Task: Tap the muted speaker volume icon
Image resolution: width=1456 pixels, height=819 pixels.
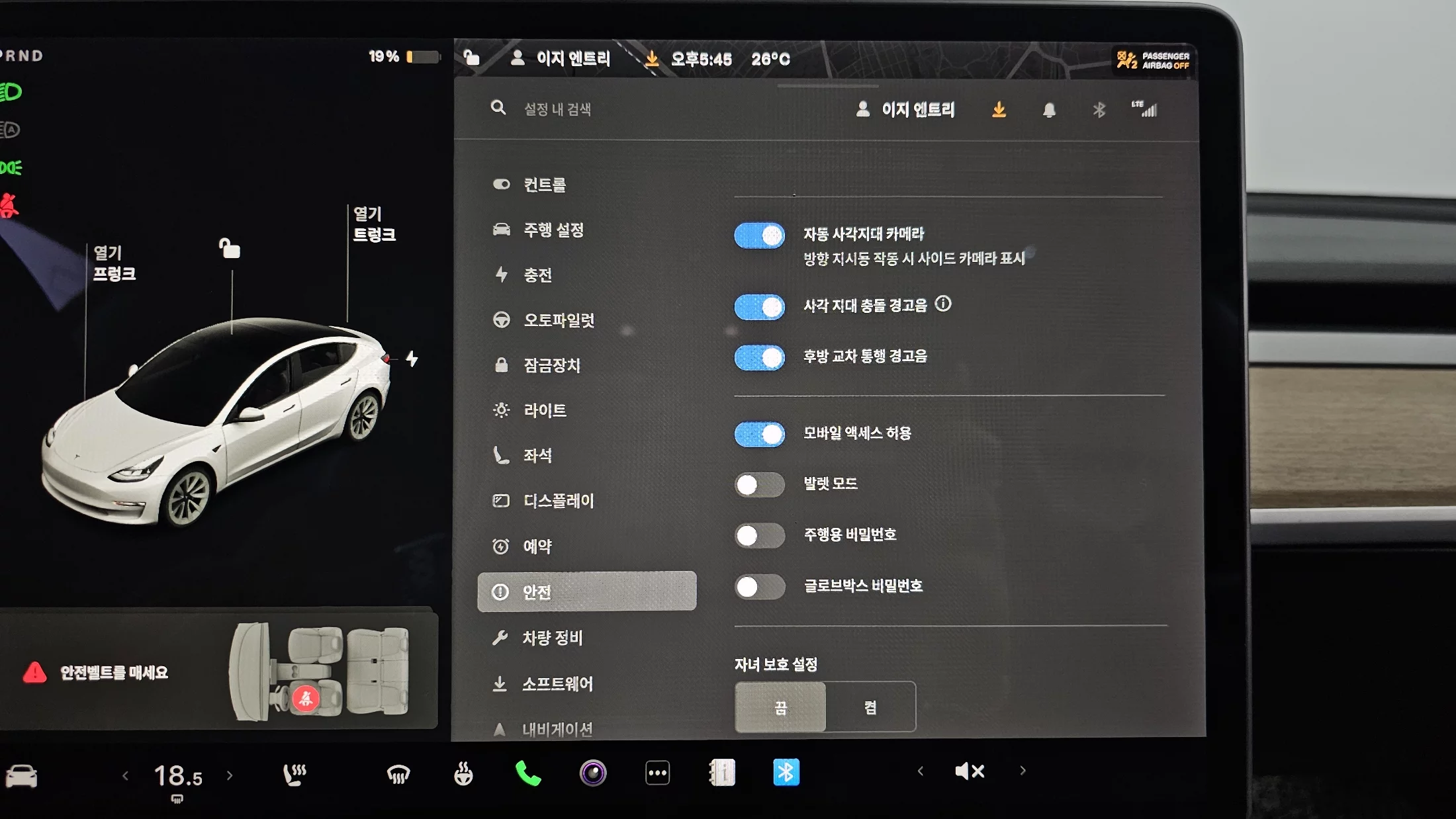Action: click(970, 771)
